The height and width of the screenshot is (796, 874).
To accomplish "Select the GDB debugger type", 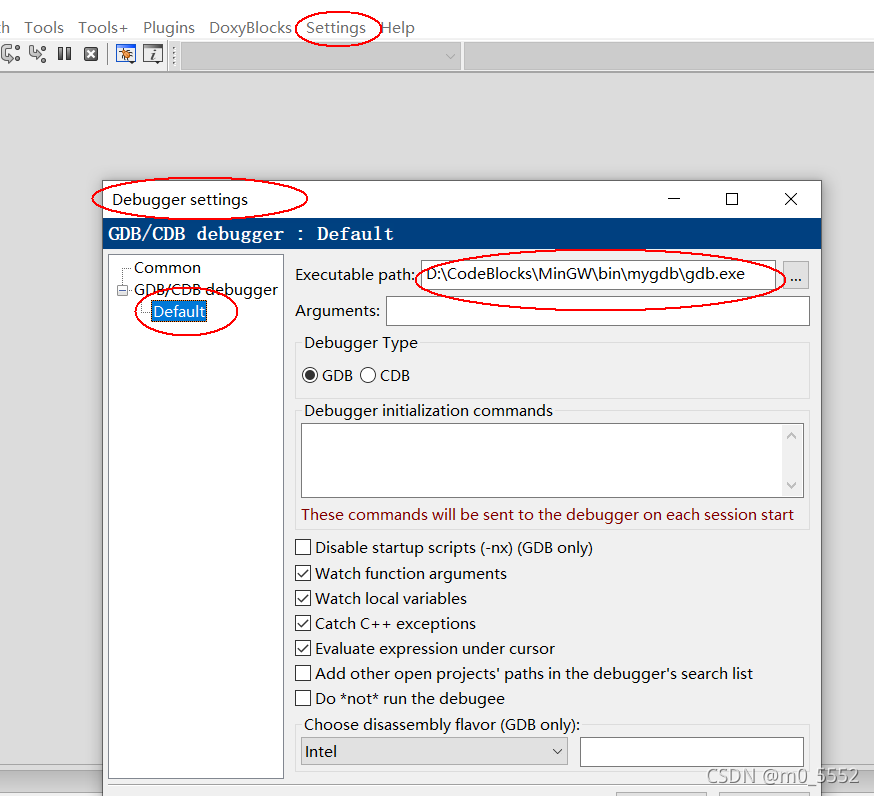I will pos(327,375).
